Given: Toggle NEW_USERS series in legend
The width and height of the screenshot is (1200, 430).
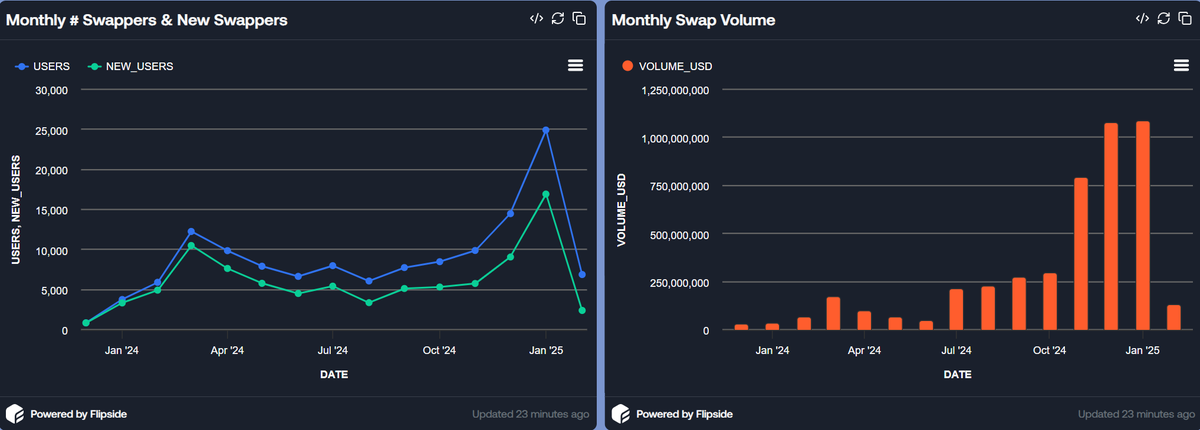Looking at the screenshot, I should 131,66.
